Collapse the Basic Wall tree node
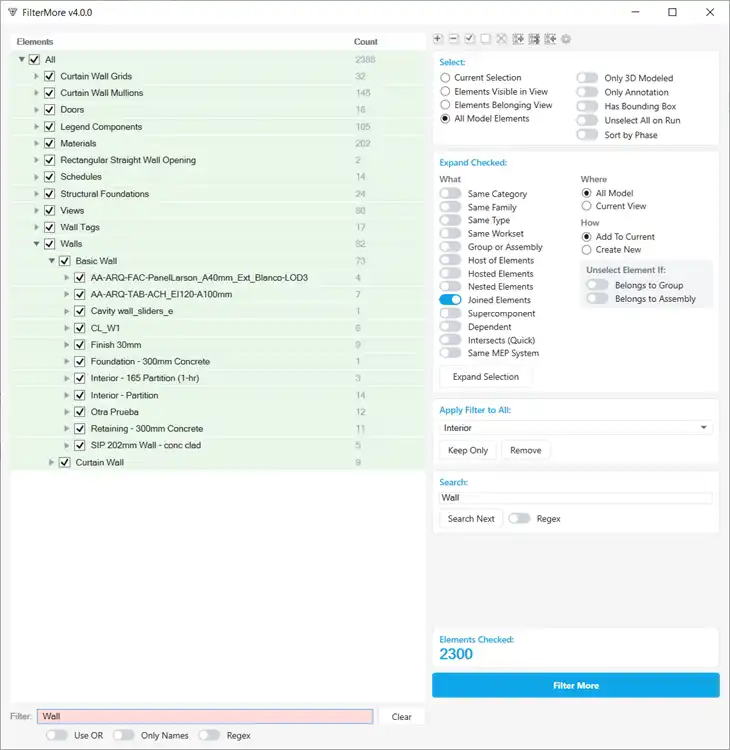The width and height of the screenshot is (730, 750). point(52,261)
